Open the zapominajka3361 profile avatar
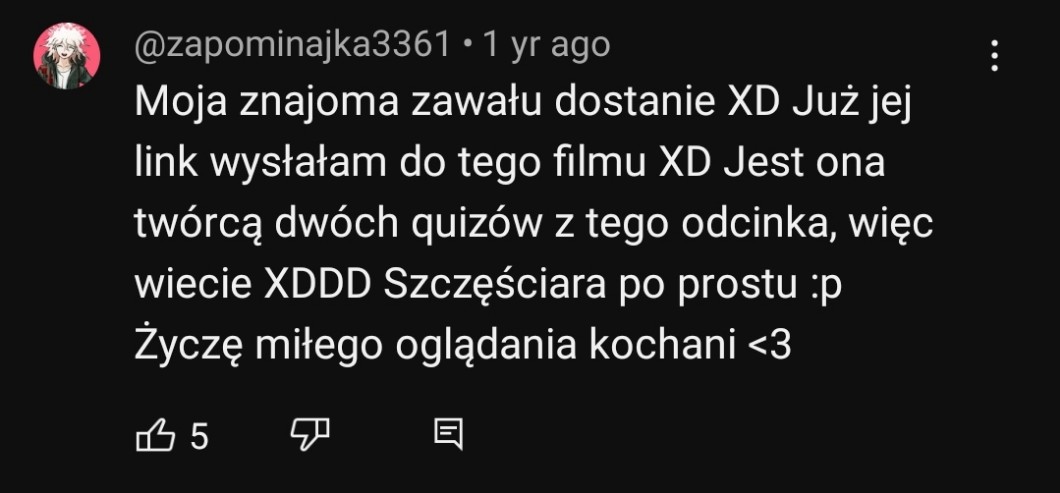This screenshot has width=1060, height=493. click(x=66, y=56)
